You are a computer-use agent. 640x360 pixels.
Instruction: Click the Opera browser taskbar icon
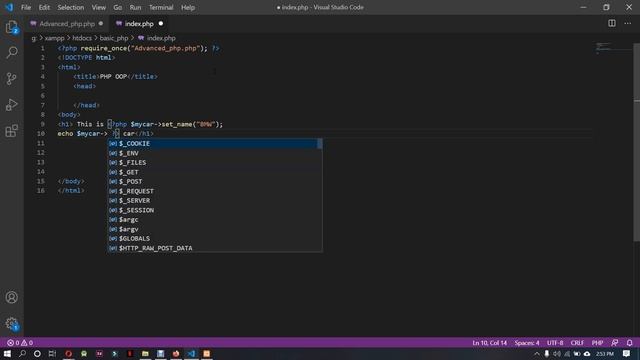pos(68,353)
